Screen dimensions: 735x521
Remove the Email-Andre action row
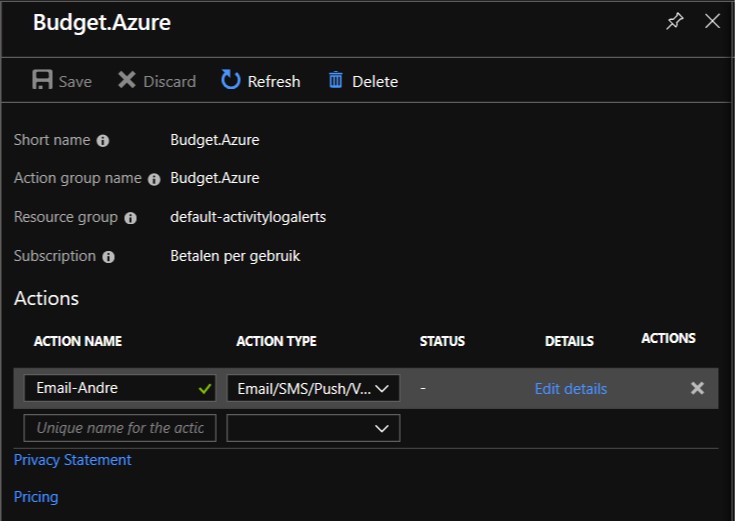point(697,388)
